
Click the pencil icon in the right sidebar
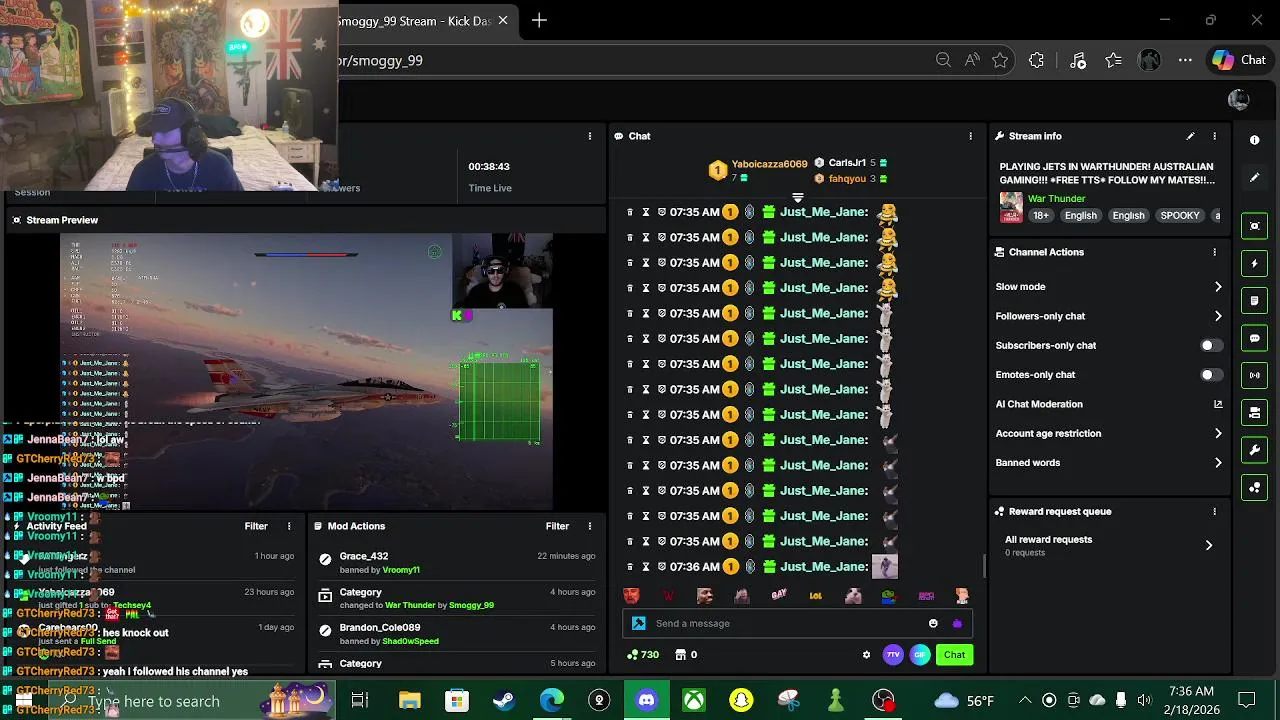[x=1255, y=178]
